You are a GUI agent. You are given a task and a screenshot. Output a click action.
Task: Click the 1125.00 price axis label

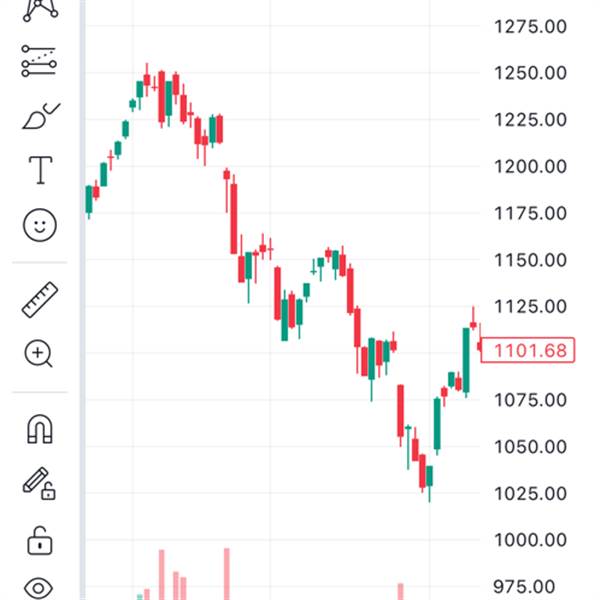531,306
